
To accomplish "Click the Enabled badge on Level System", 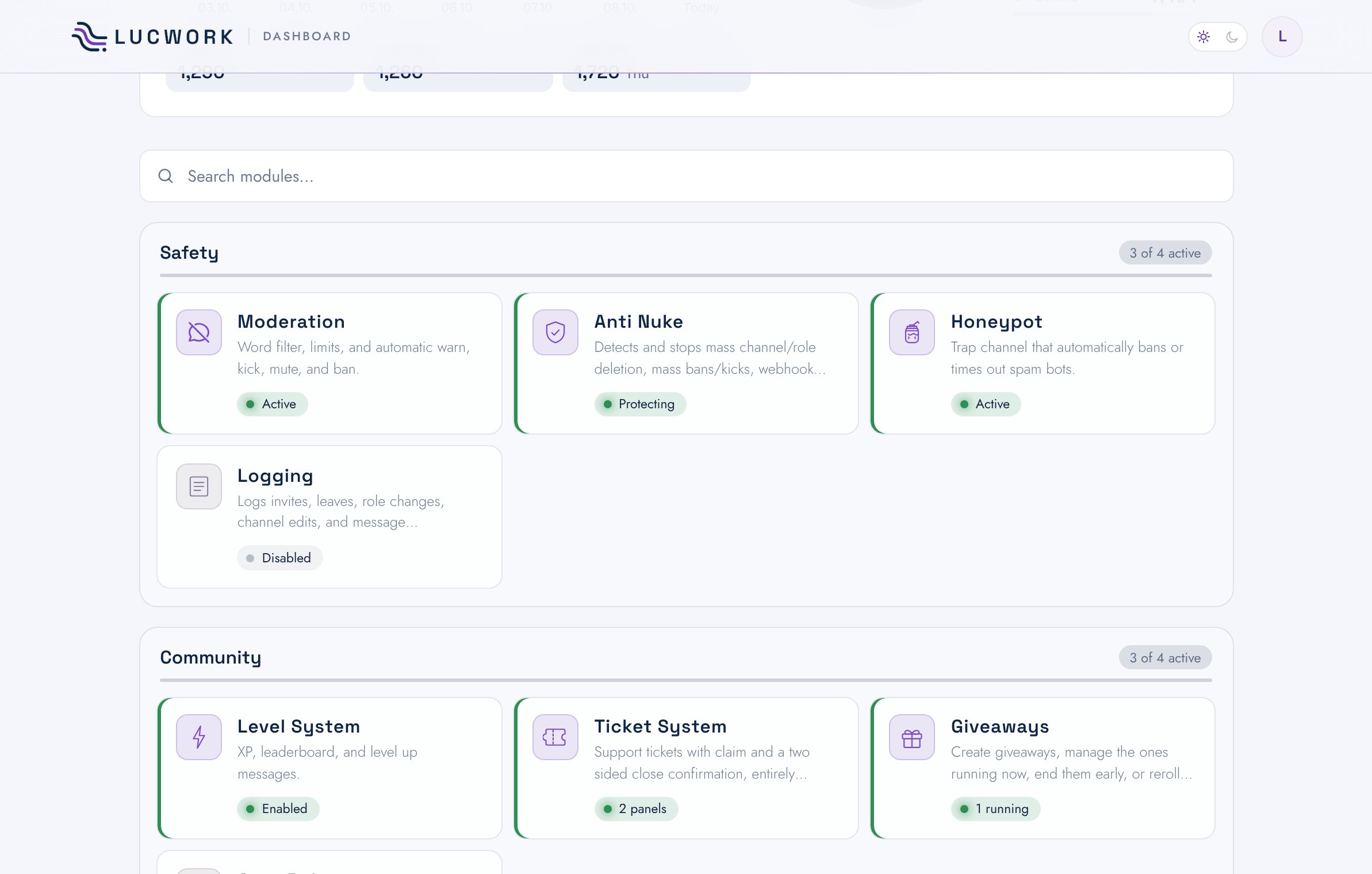I will (278, 809).
